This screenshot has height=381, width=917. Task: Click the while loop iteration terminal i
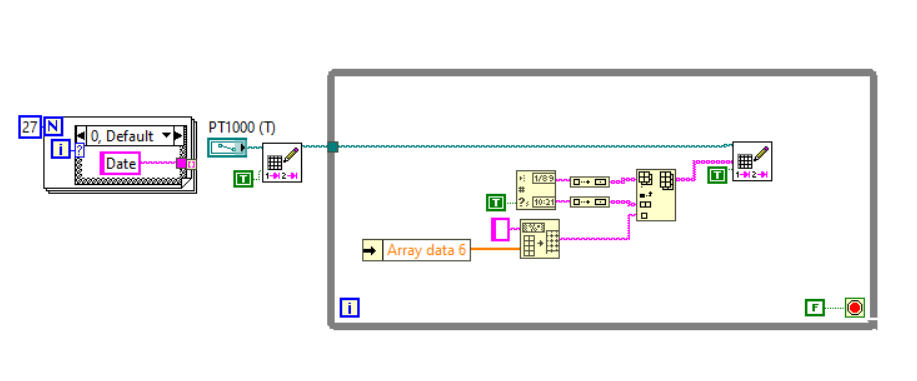(349, 307)
